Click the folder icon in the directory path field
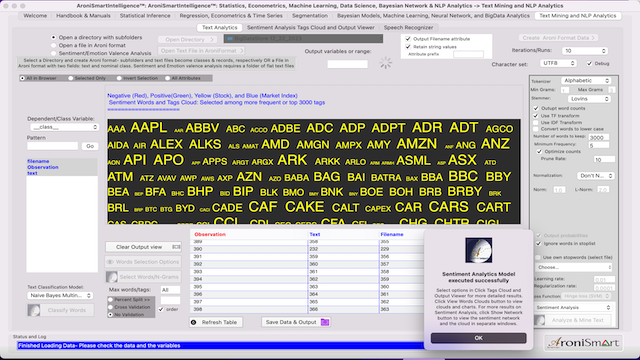Image resolution: width=640 pixels, height=360 pixels. coord(230,38)
